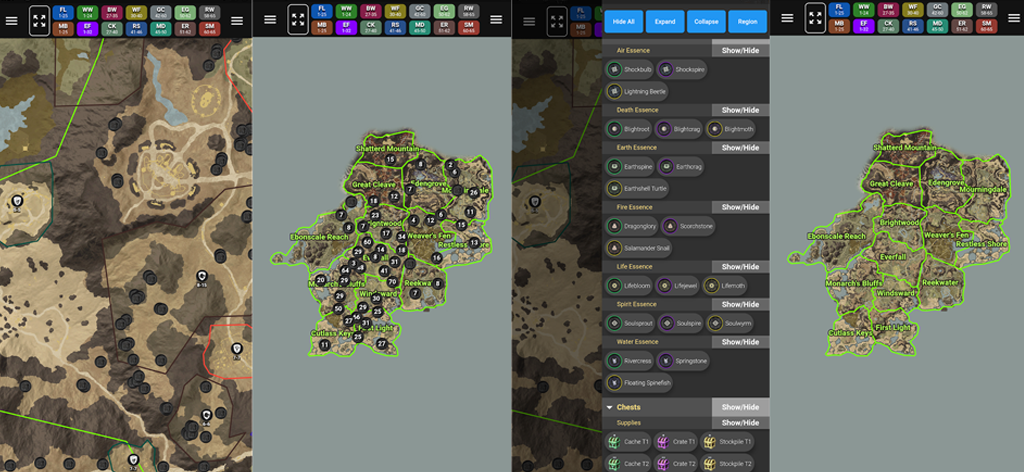
Task: Toggle the Dragonglory filter
Action: click(631, 226)
